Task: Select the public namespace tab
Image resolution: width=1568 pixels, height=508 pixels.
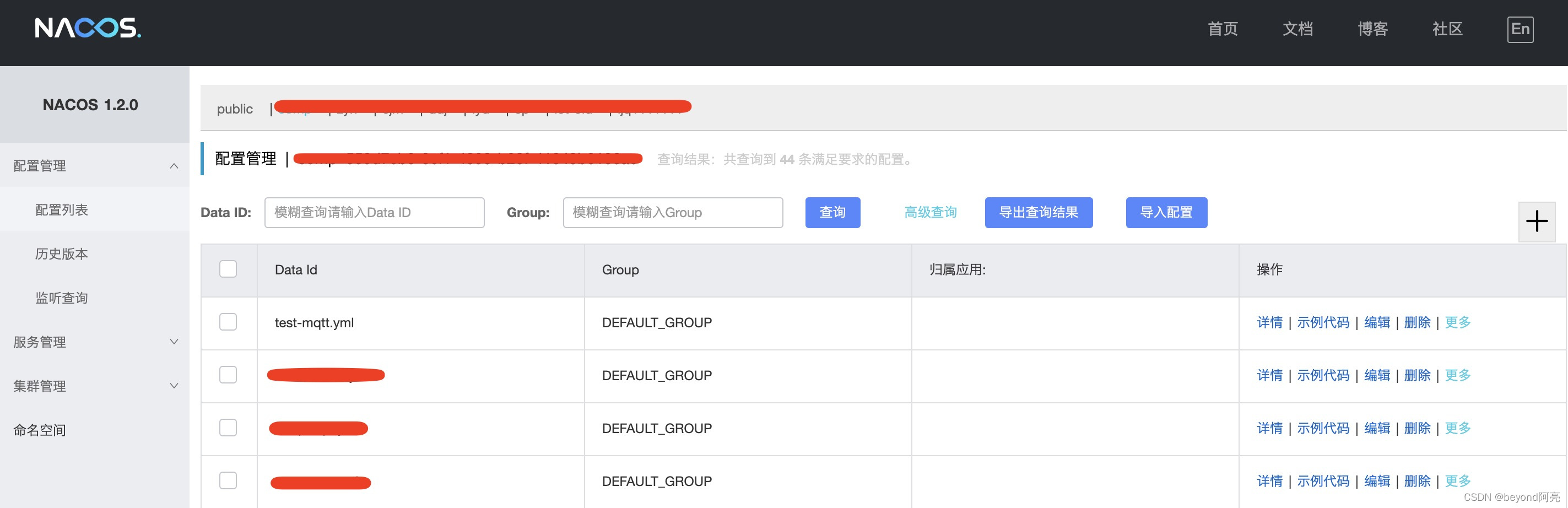Action: (x=235, y=109)
